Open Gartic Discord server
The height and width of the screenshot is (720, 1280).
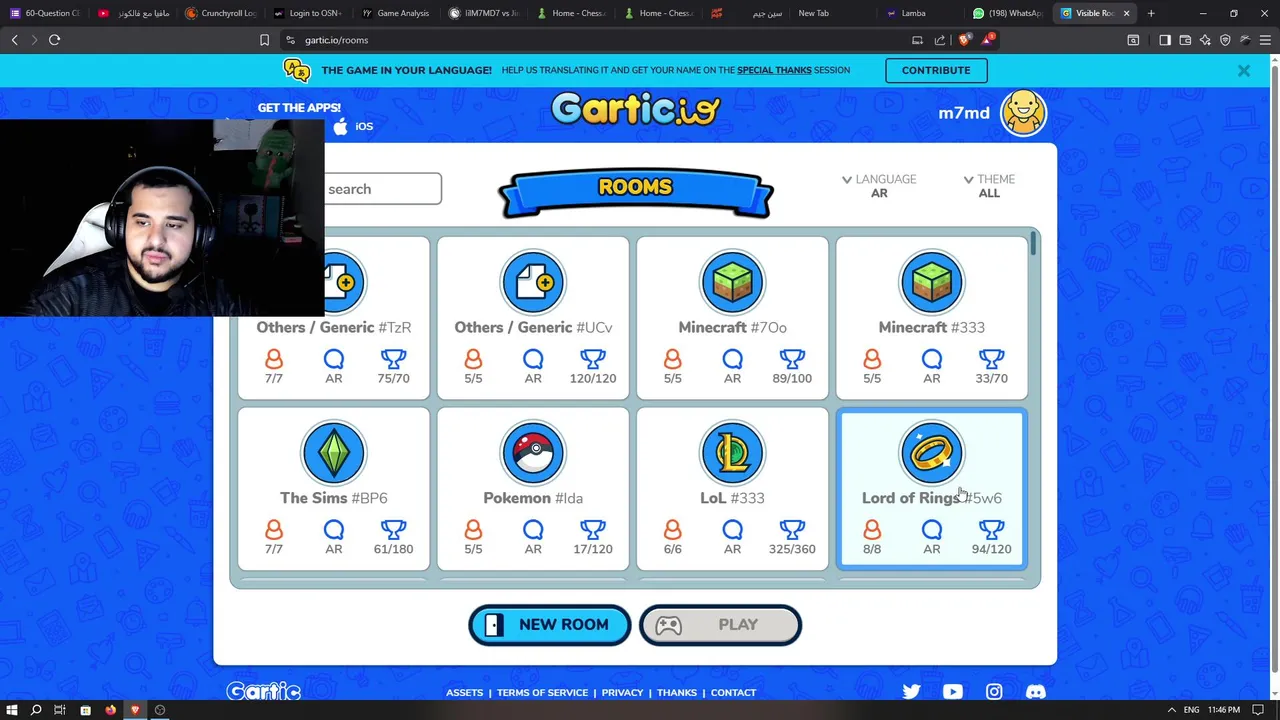point(1035,692)
